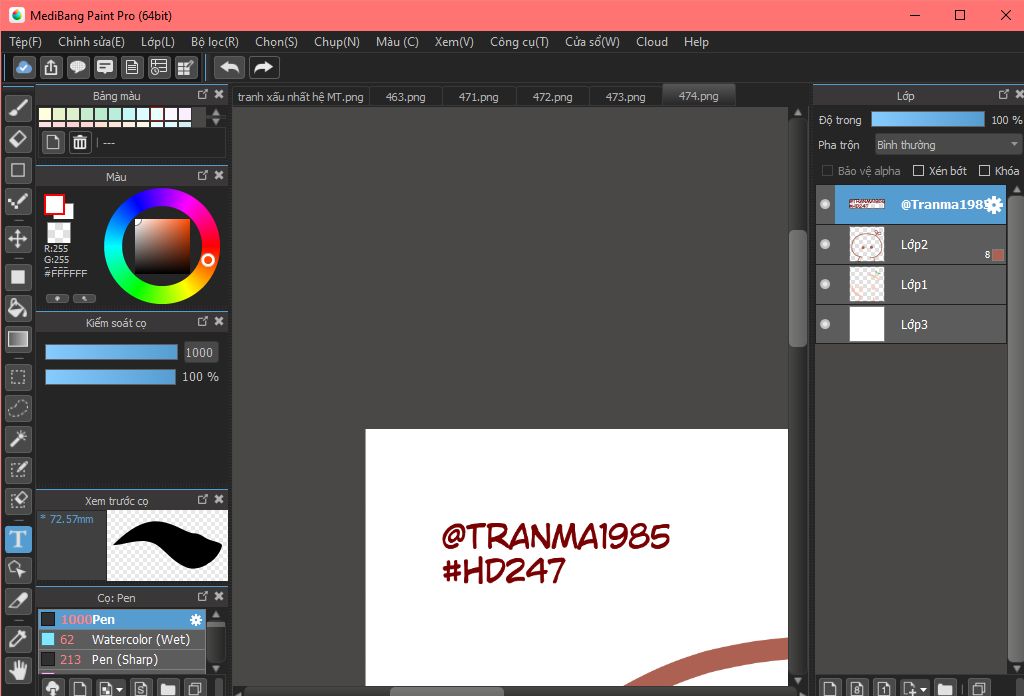Click the cloud save icon
1024x696 pixels.
(24, 67)
